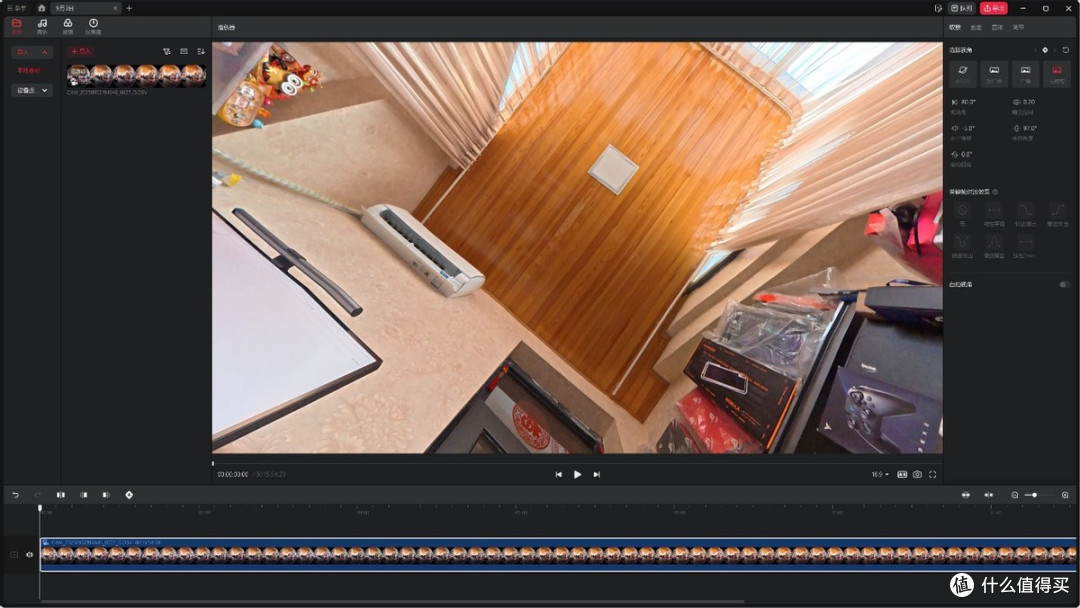Edit the field of view 80.0° value
The width and height of the screenshot is (1080, 608).
click(x=968, y=102)
